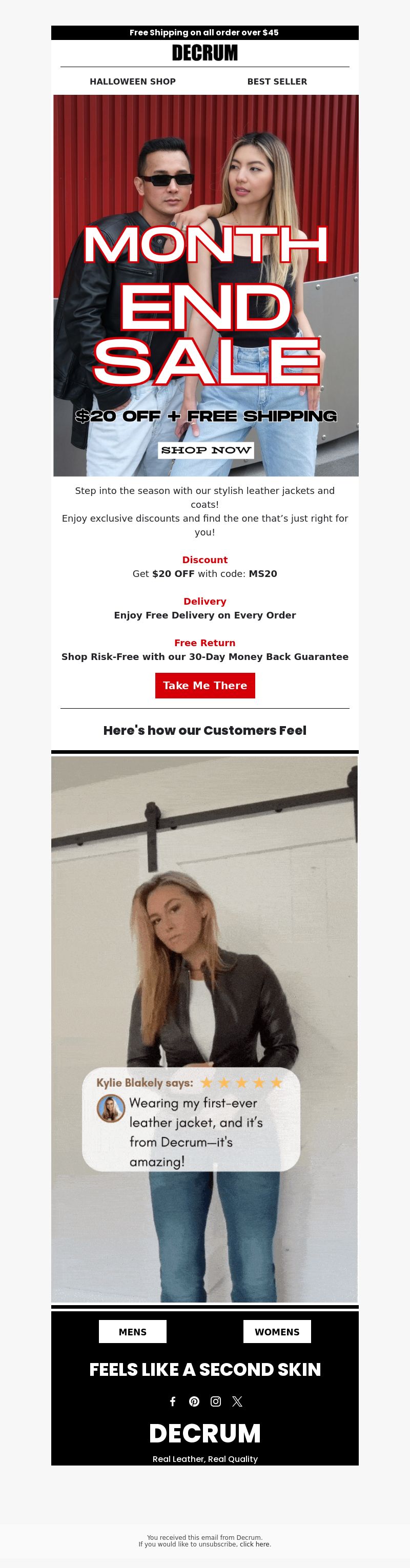The width and height of the screenshot is (410, 1568).
Task: Open the Instagram social icon
Action: coord(216,1401)
